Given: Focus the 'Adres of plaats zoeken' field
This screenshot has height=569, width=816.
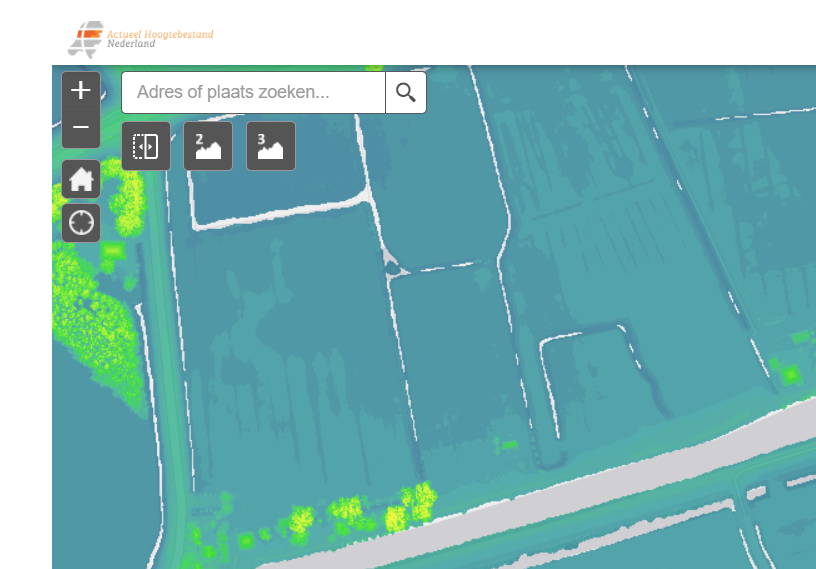Looking at the screenshot, I should [x=254, y=93].
